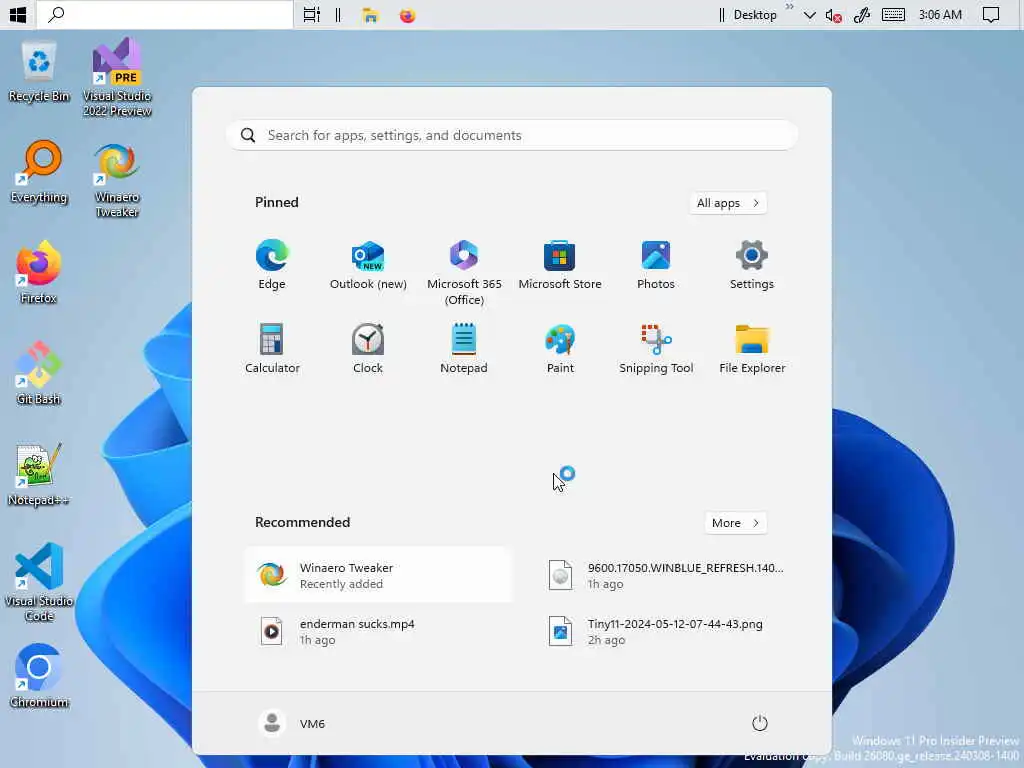
Task: Click the Desktop toolbar label in taskbar
Action: coord(755,14)
